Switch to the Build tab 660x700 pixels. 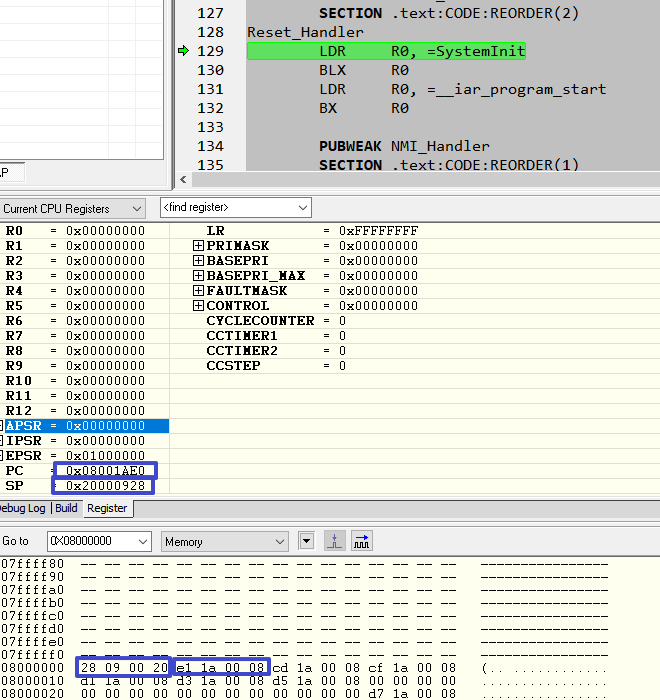[66, 508]
